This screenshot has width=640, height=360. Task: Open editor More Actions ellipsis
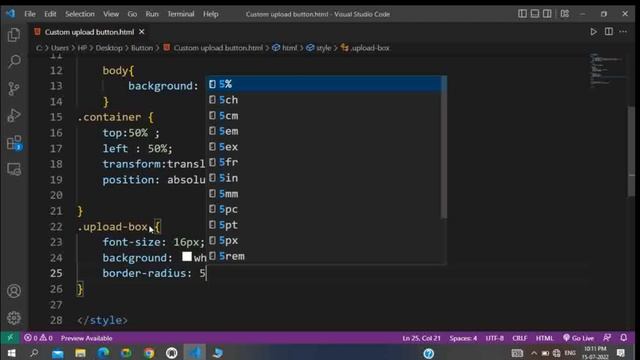tap(623, 32)
